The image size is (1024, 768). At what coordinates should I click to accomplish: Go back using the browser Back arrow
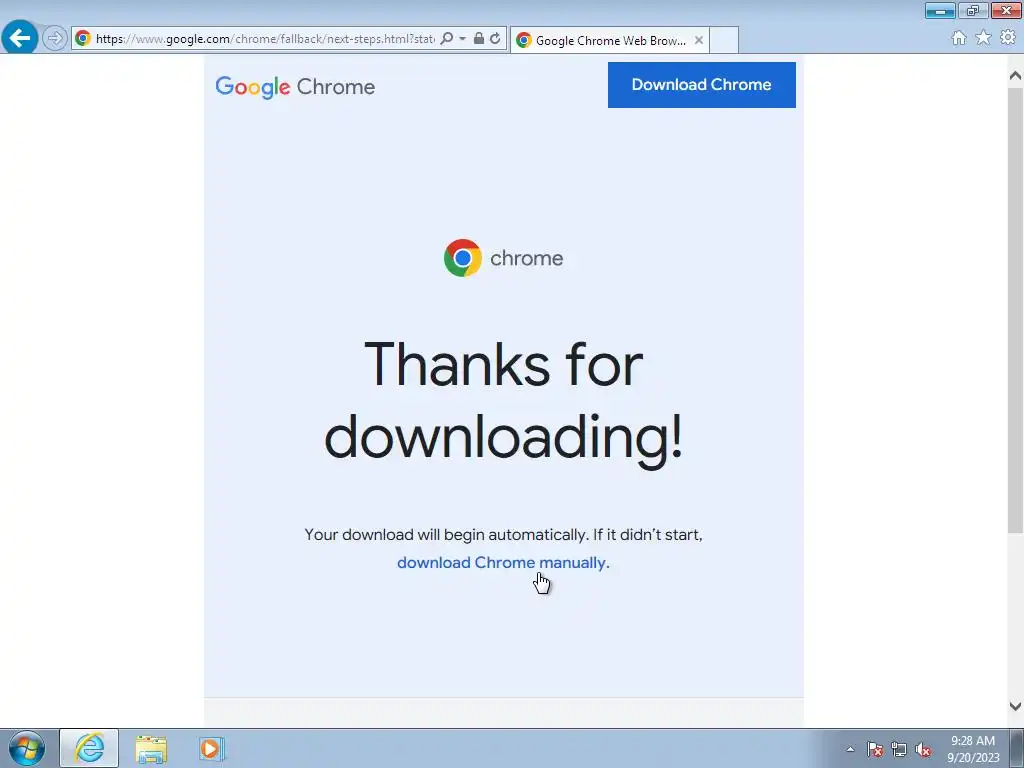coord(20,38)
